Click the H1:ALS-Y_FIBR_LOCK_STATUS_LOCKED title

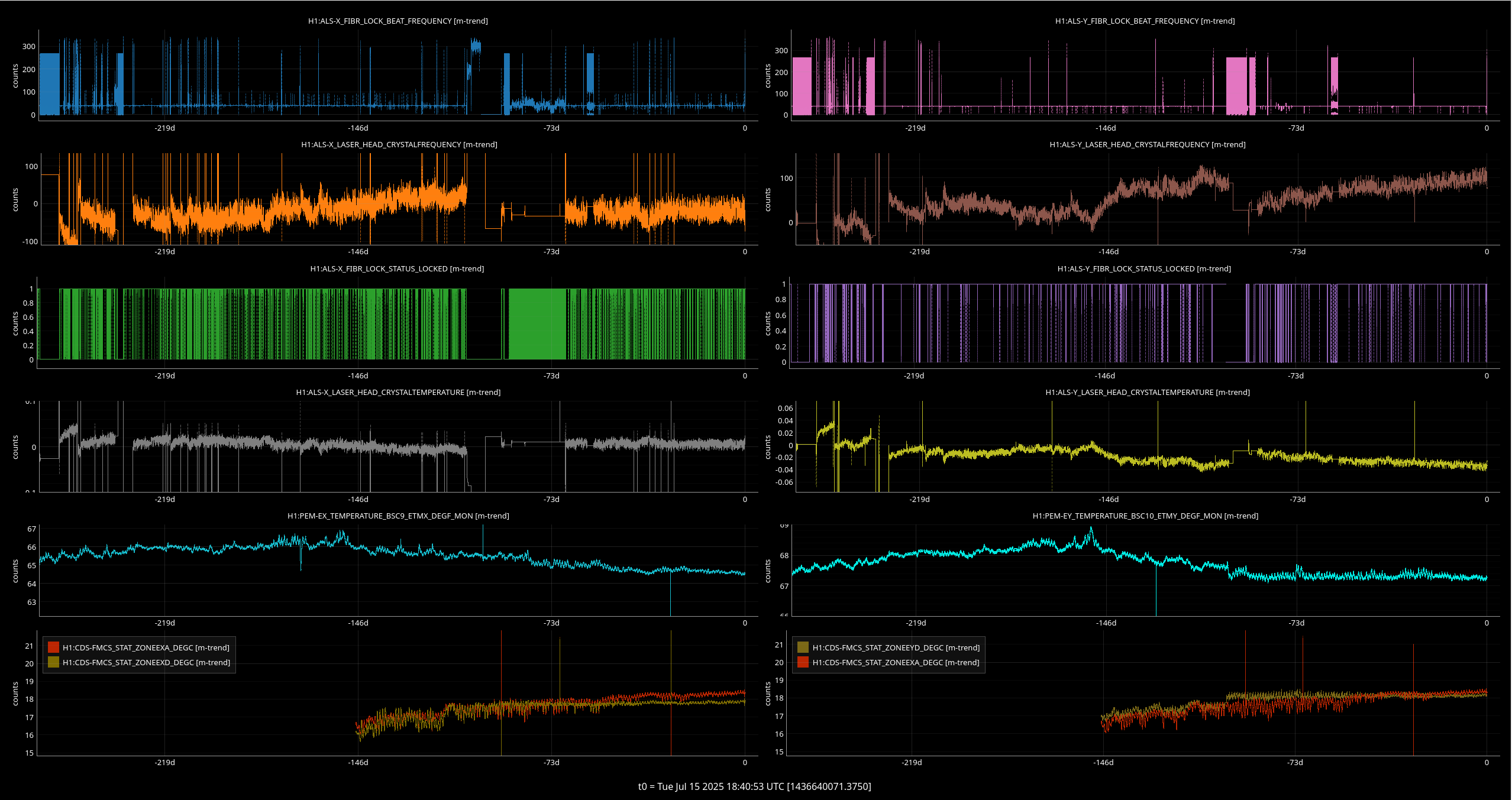coord(1144,268)
